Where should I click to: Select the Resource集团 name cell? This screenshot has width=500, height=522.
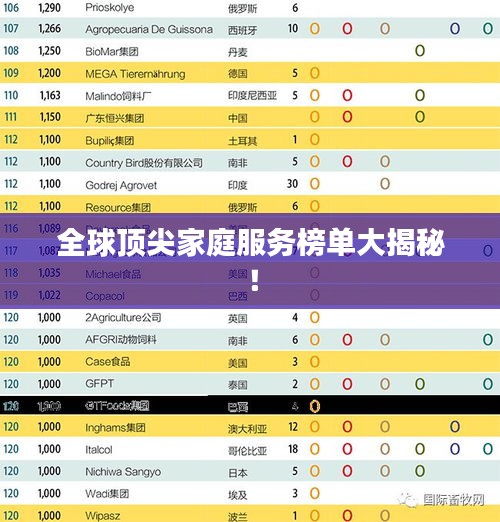point(118,207)
